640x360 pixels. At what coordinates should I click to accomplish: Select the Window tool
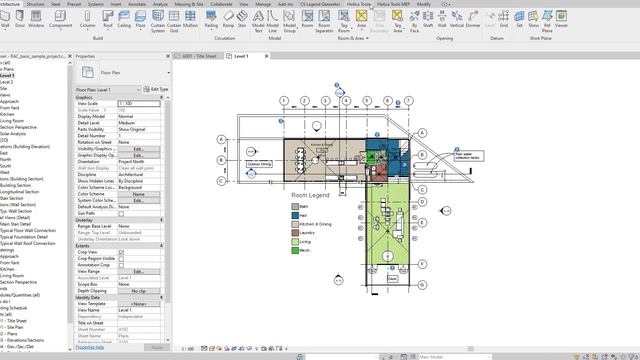36,19
